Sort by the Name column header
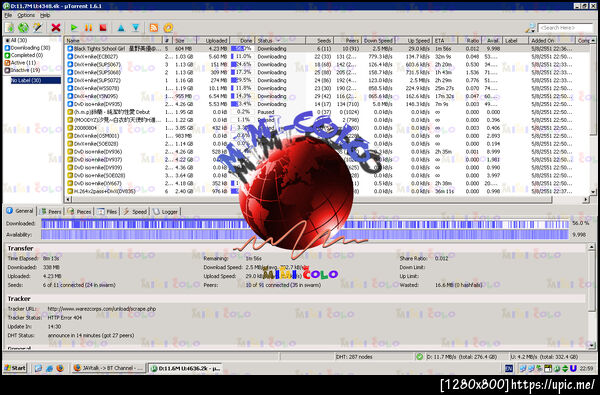 pos(114,40)
